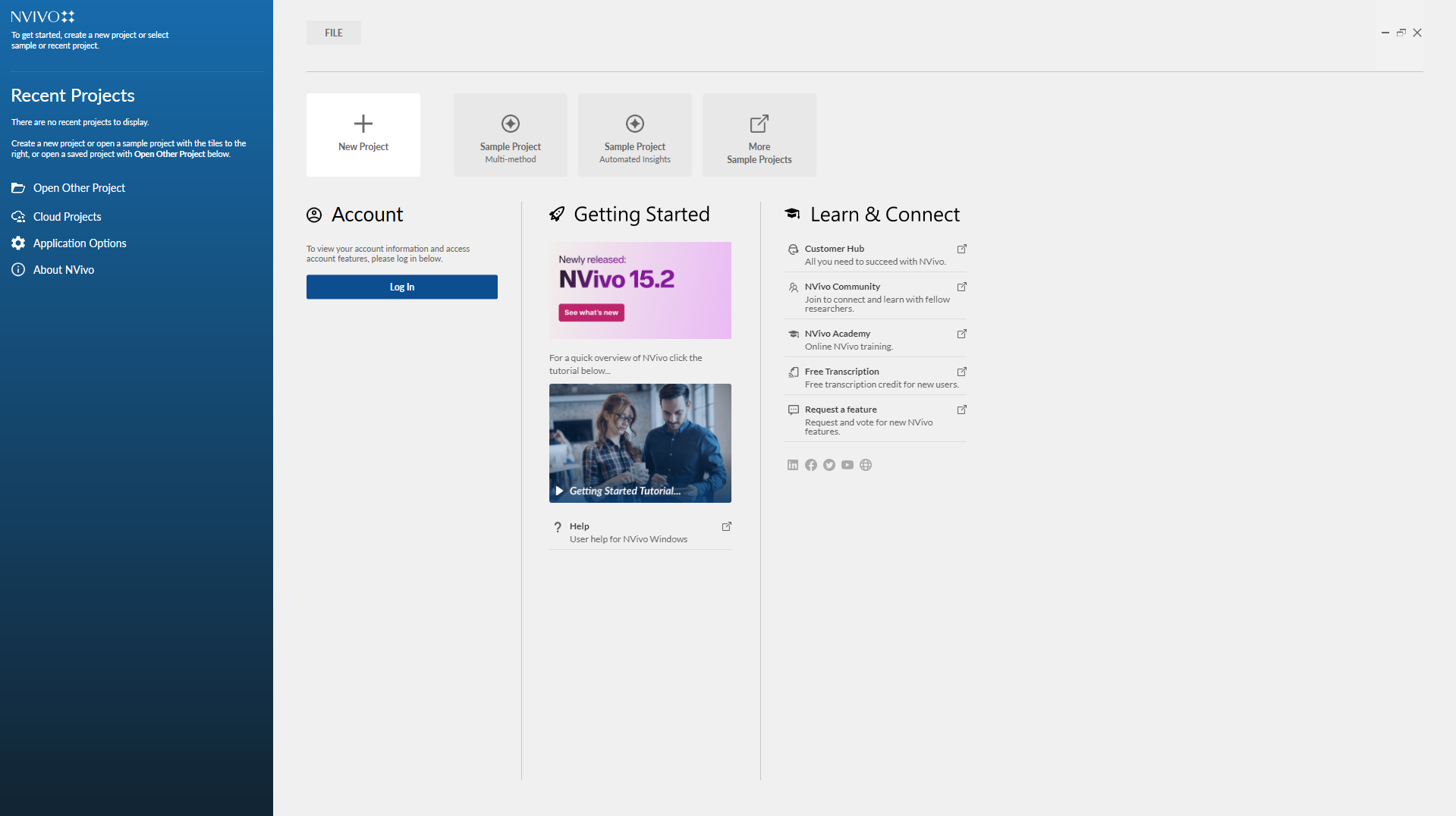The height and width of the screenshot is (816, 1456).
Task: Open Request a feature link
Action: pos(876,420)
